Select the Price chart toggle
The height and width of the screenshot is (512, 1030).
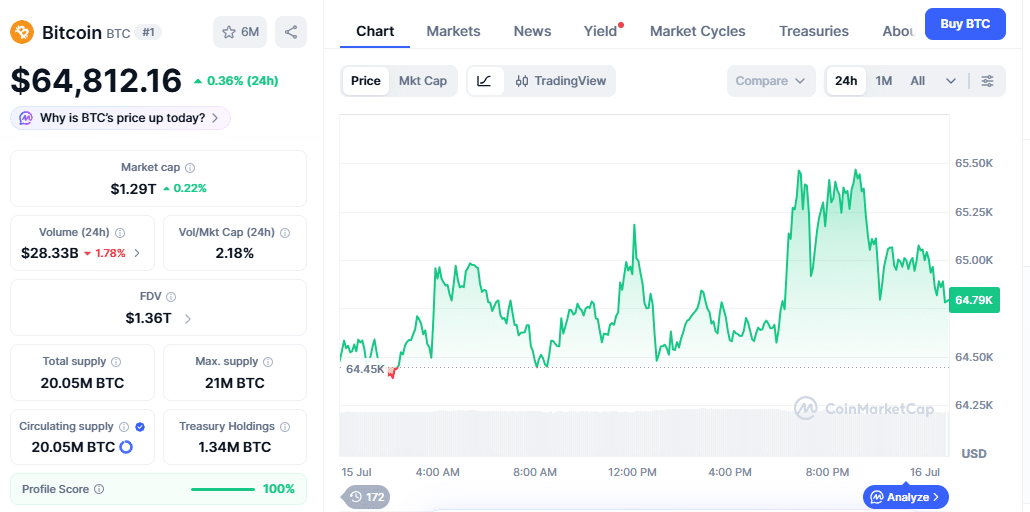click(366, 81)
